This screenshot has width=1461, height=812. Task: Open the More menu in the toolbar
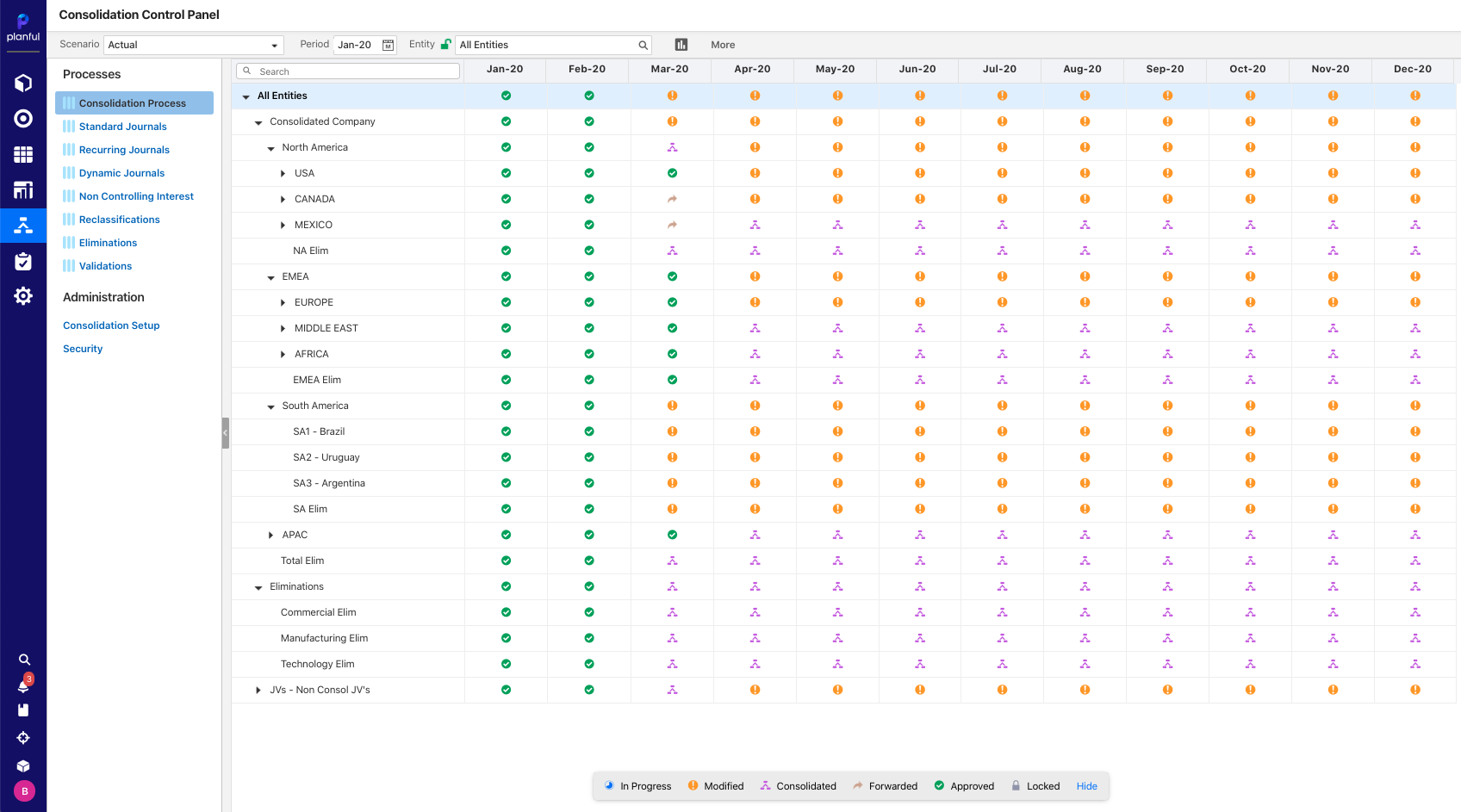pyautogui.click(x=723, y=44)
